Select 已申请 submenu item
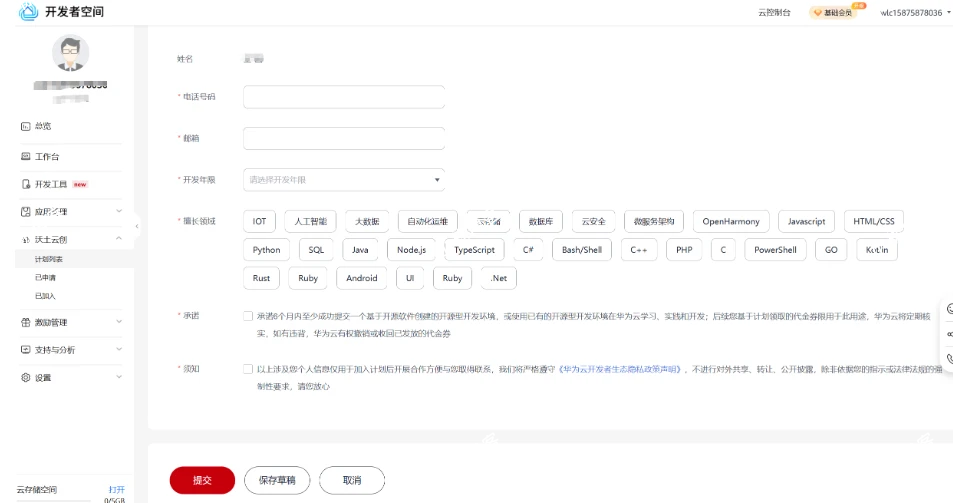The width and height of the screenshot is (953, 503). pyautogui.click(x=45, y=278)
